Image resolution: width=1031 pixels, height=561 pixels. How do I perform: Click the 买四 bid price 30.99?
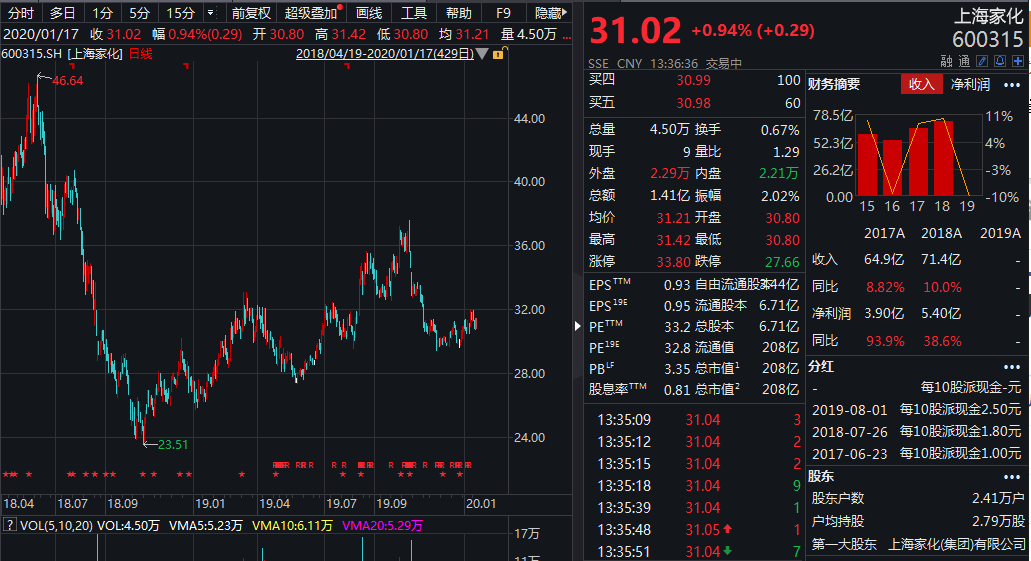[694, 80]
